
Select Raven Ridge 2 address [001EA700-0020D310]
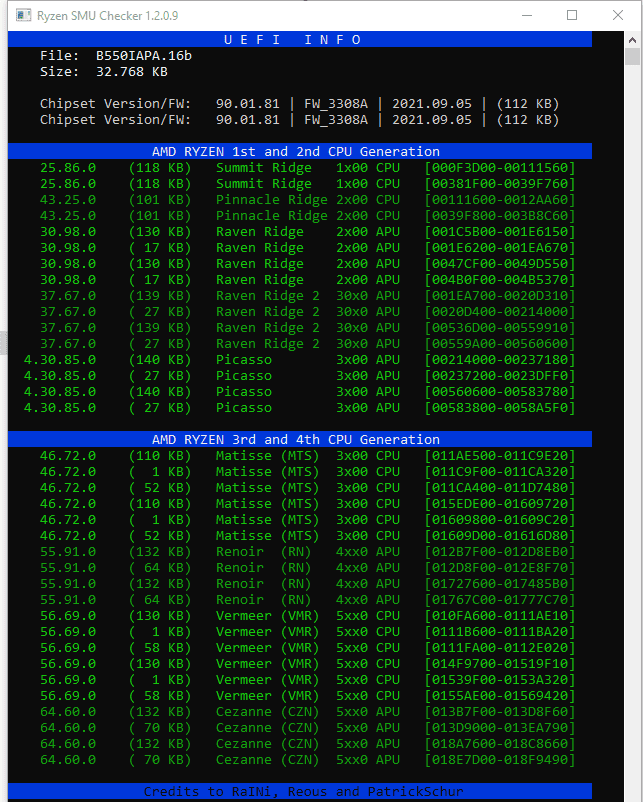point(500,296)
